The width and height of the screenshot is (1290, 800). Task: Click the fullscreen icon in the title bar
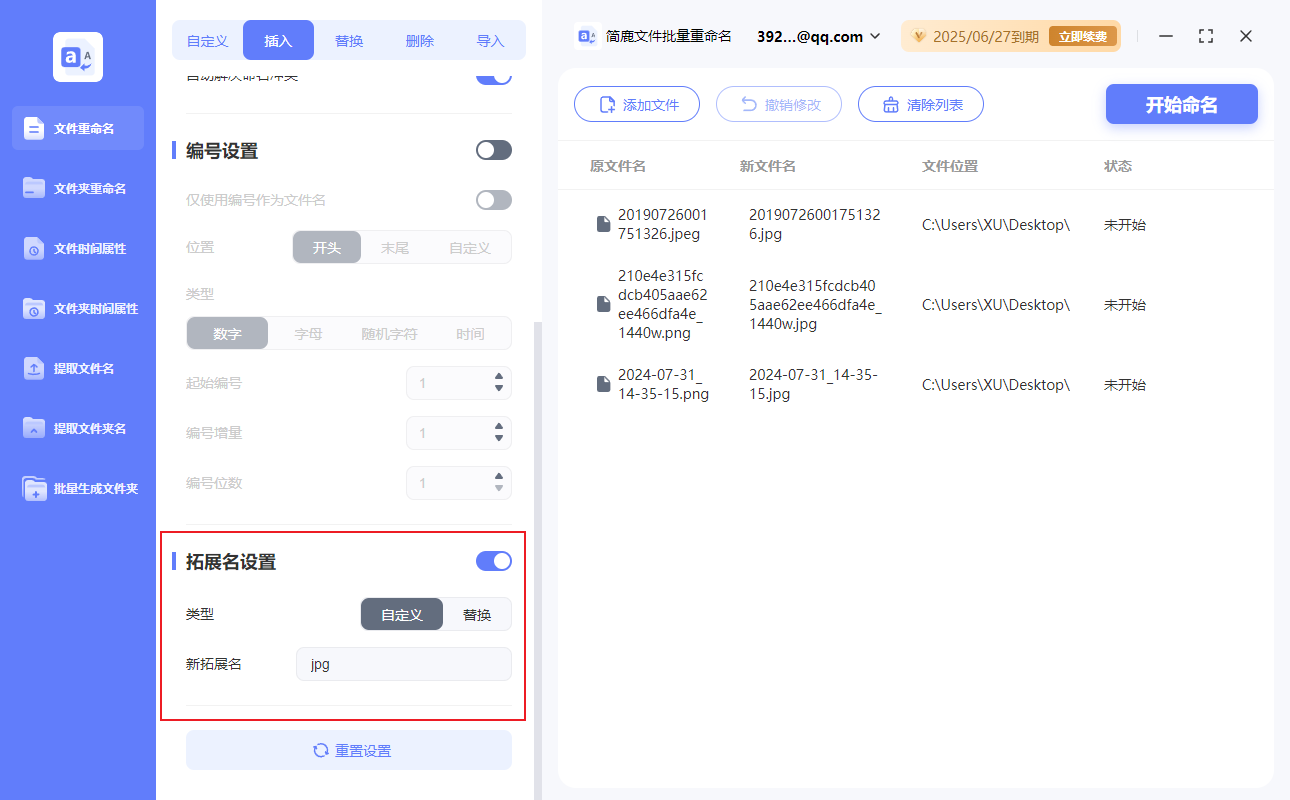tap(1205, 36)
